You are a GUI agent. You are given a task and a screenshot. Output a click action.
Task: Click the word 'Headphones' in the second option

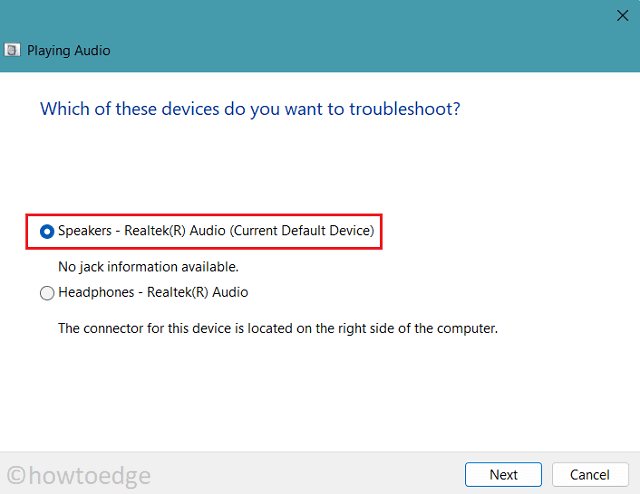click(x=96, y=292)
